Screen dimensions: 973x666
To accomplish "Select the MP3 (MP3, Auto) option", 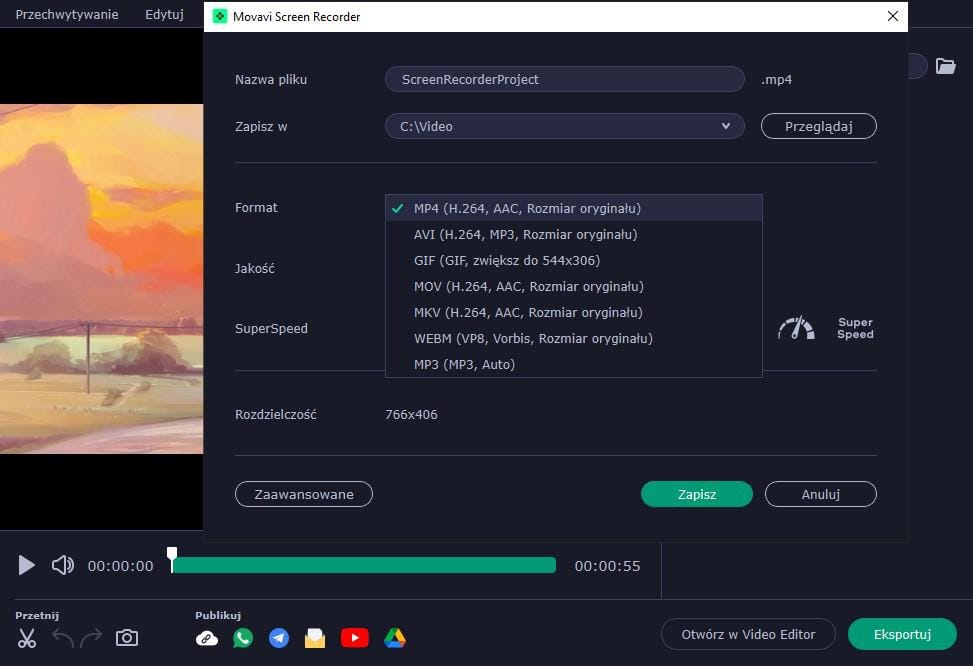I will pos(464,364).
